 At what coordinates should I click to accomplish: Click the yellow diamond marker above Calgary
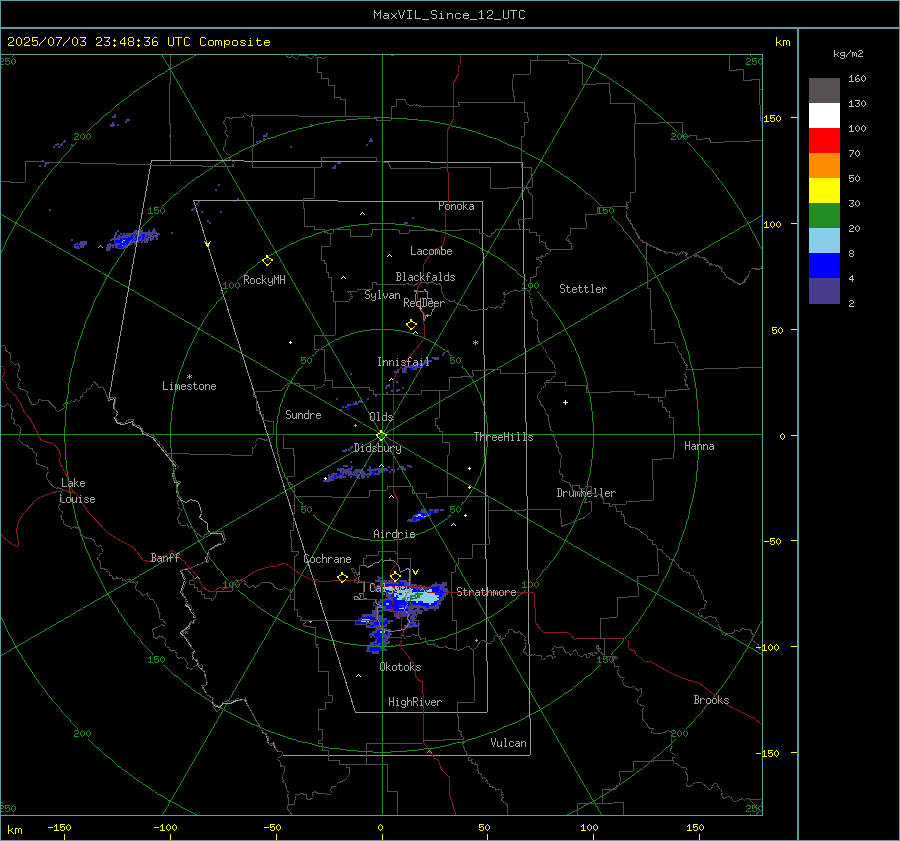[x=395, y=576]
